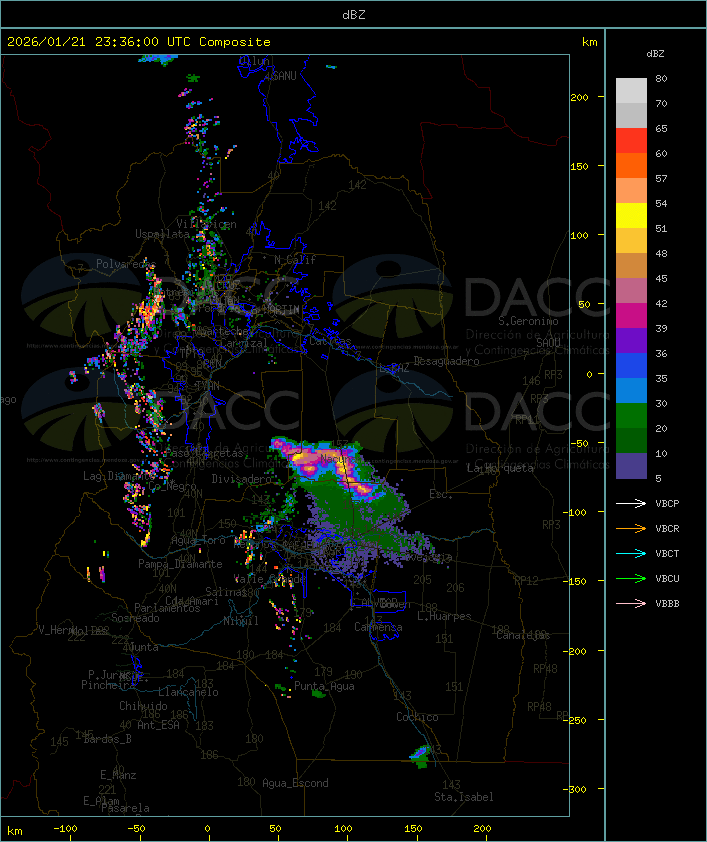Click the Pampa_Diamante map label
Image resolution: width=707 pixels, height=842 pixels.
tap(180, 564)
